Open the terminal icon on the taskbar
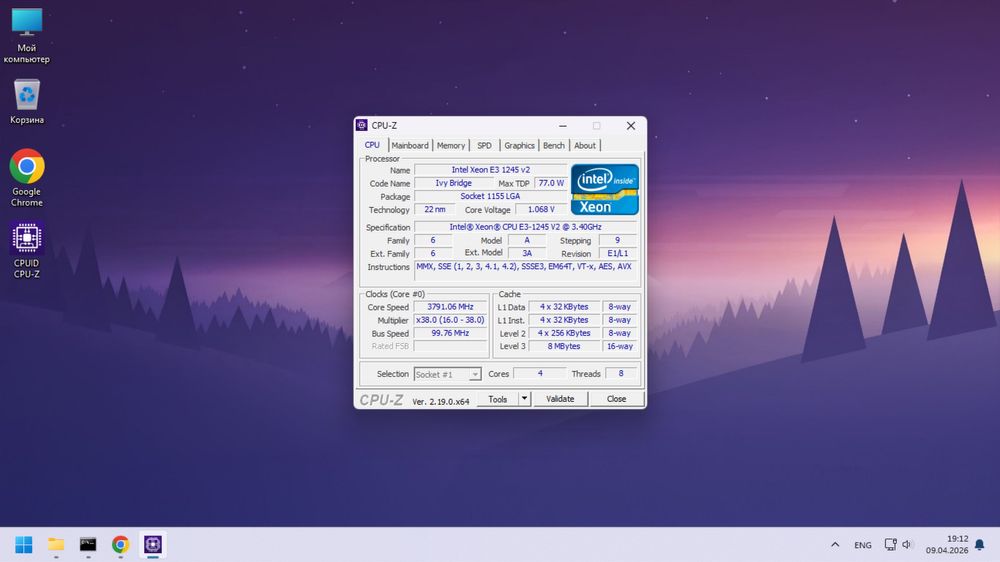 88,544
